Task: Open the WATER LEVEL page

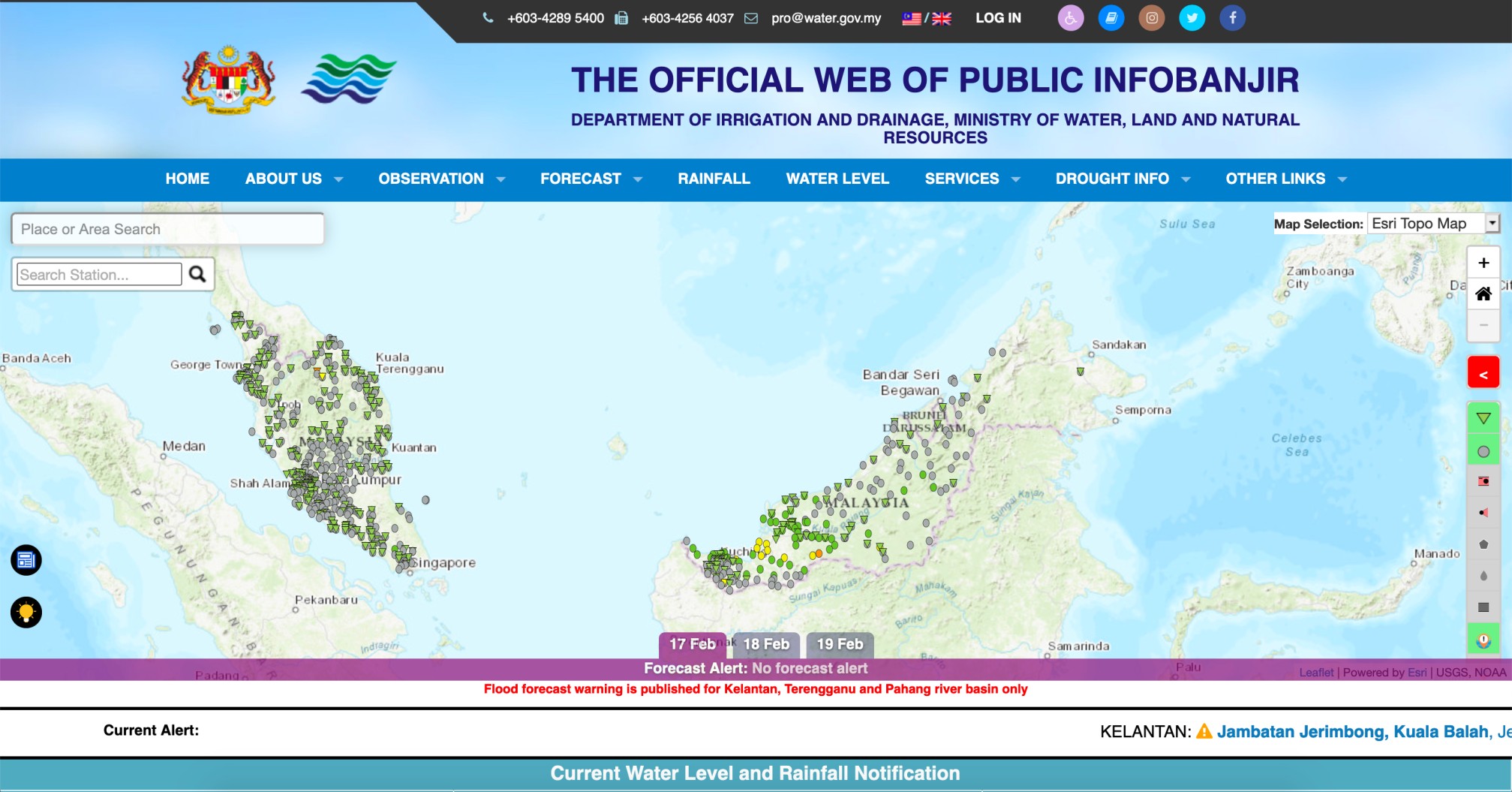Action: [837, 179]
